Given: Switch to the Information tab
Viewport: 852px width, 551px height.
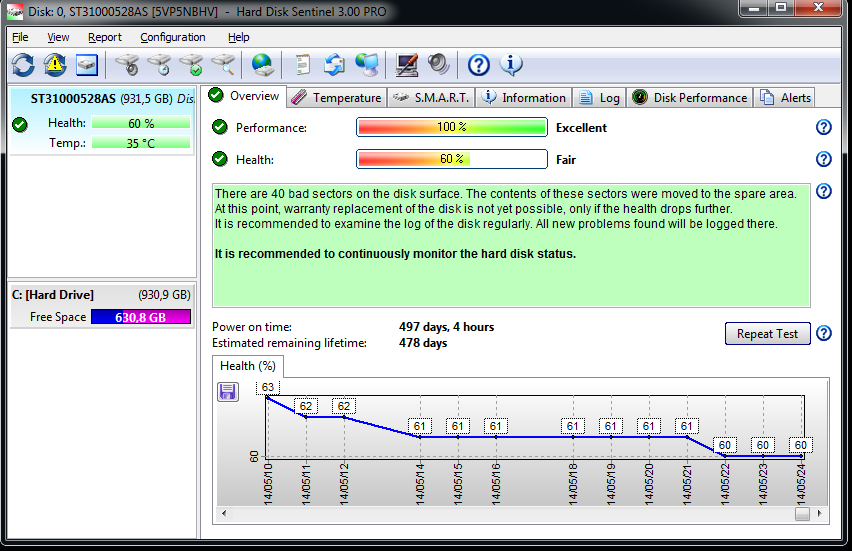Looking at the screenshot, I should coord(524,98).
